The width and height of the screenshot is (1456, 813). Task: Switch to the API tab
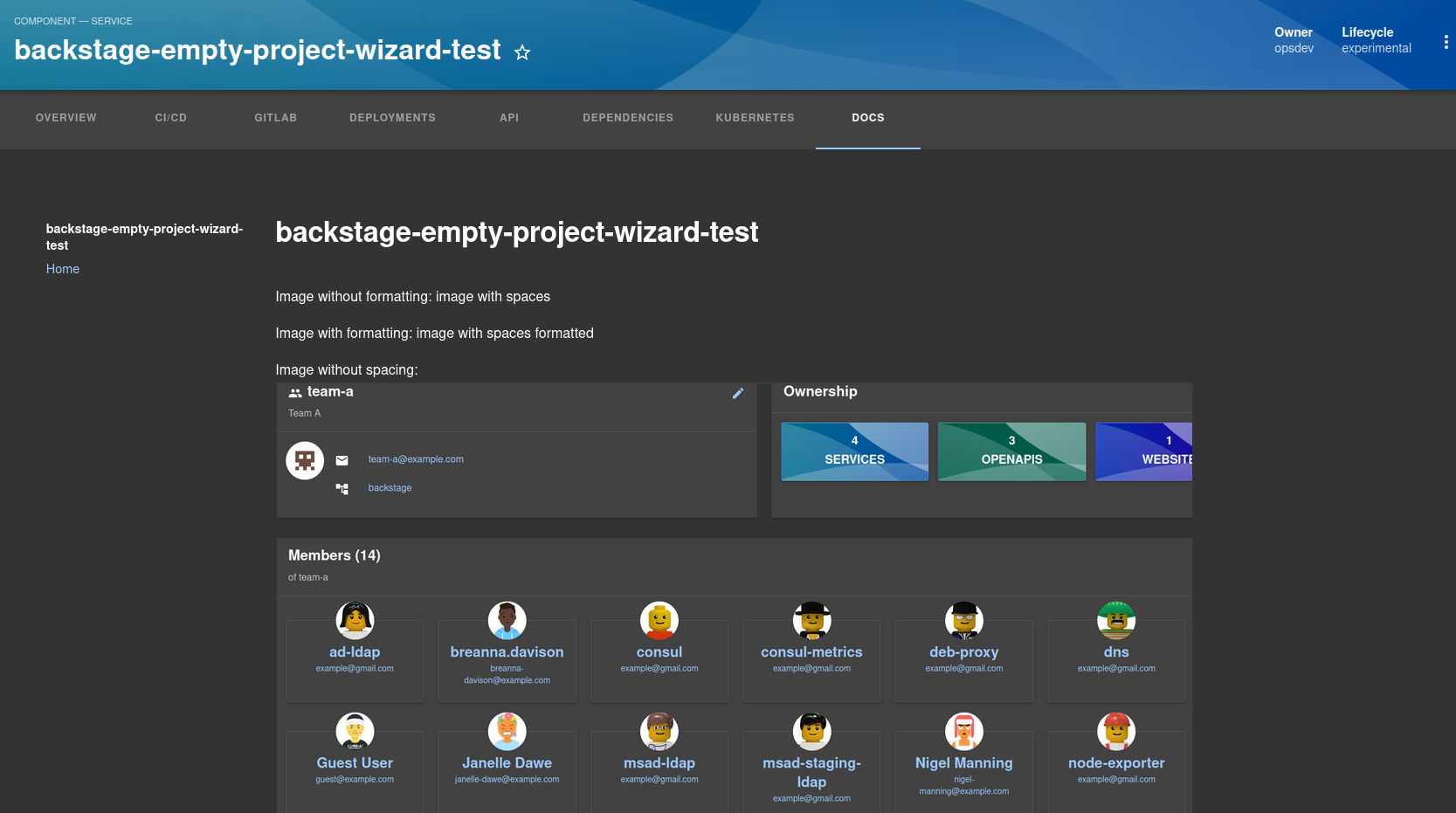click(509, 117)
